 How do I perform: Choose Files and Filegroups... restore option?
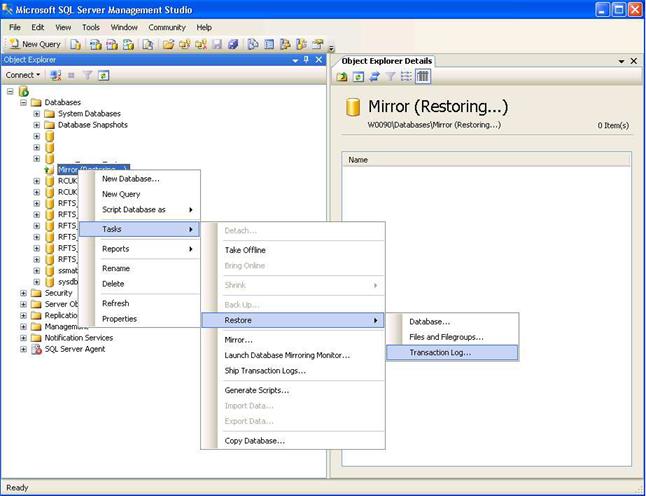point(452,337)
